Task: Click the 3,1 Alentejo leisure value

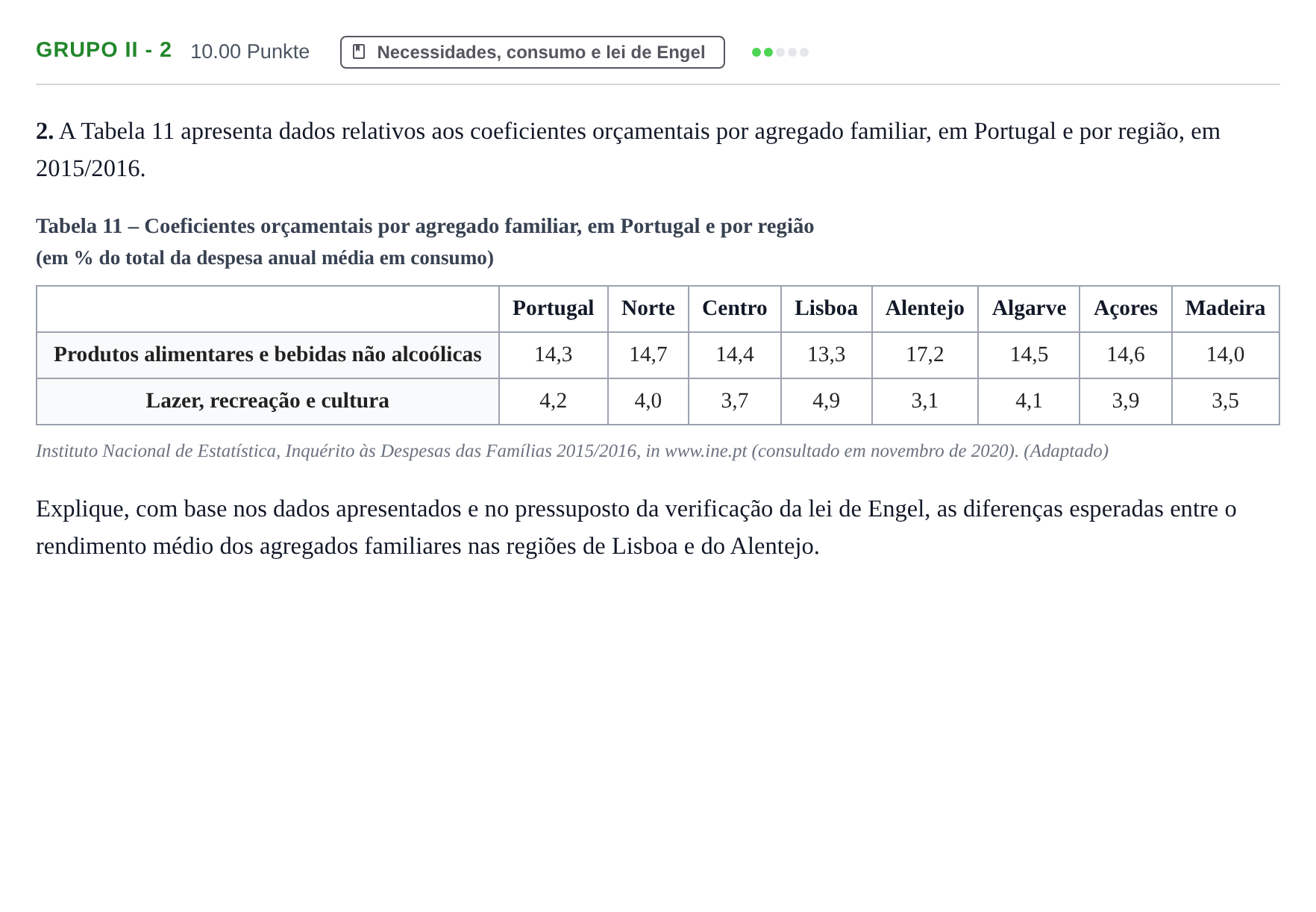Action: click(925, 401)
